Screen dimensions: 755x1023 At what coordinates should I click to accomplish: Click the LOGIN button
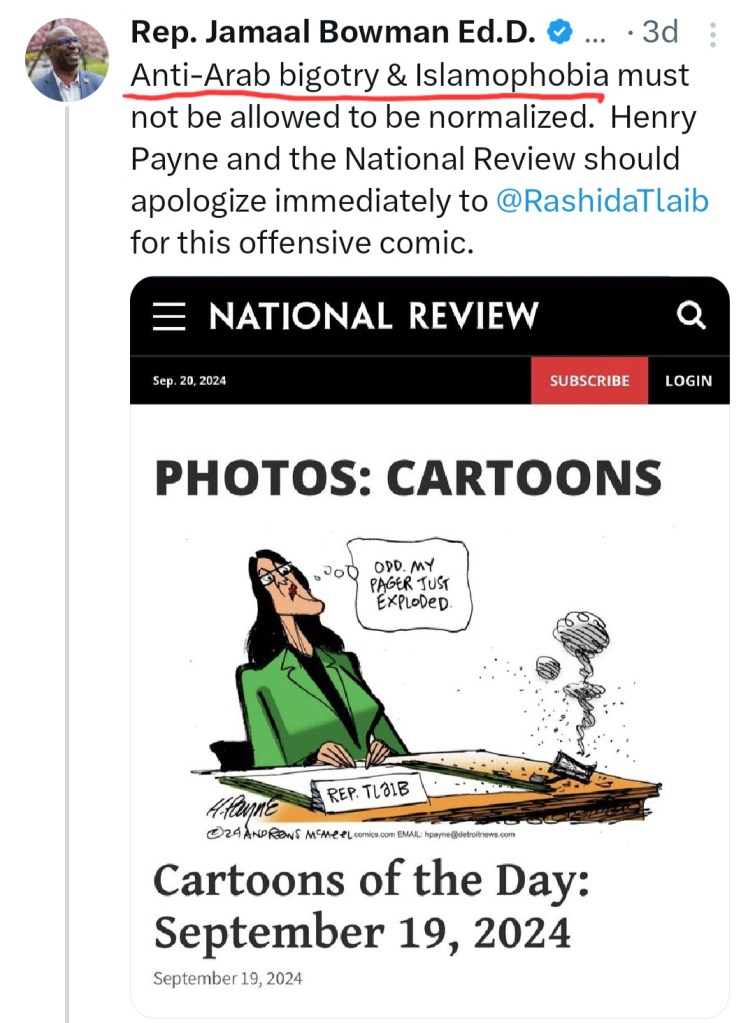click(x=688, y=380)
